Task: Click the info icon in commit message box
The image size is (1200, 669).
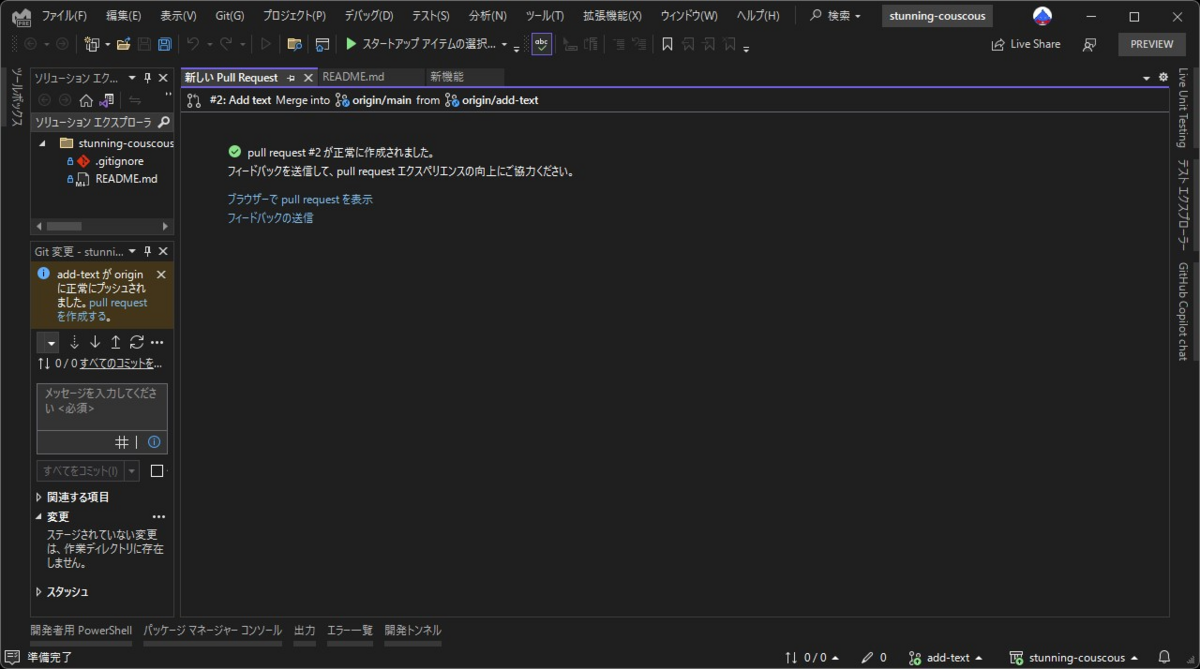Action: coord(154,442)
